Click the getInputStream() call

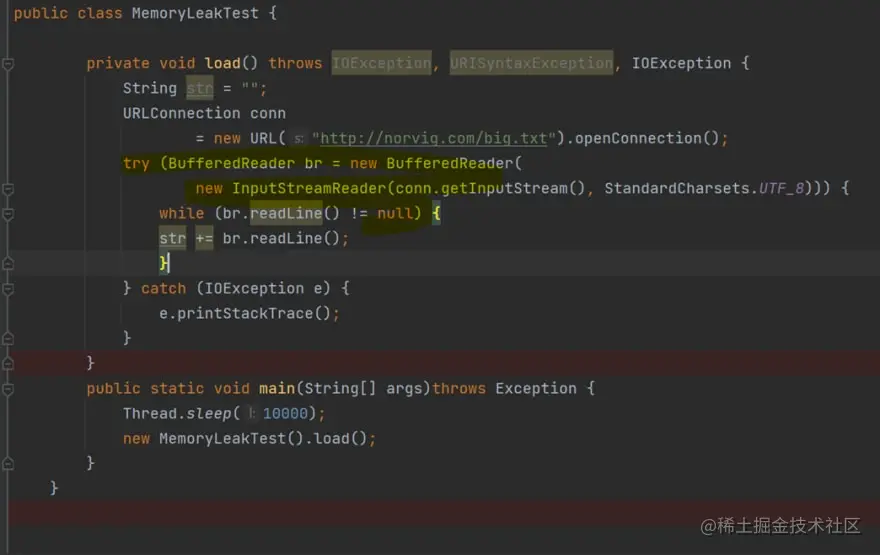coord(513,188)
